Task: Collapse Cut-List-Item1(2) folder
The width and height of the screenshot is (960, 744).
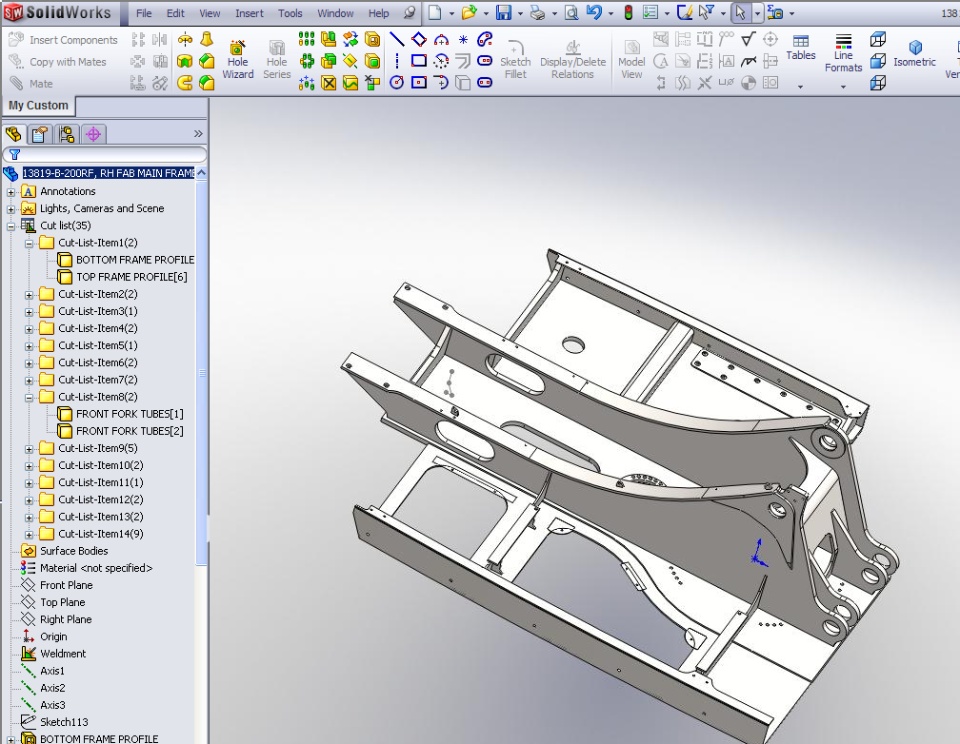Action: point(29,243)
